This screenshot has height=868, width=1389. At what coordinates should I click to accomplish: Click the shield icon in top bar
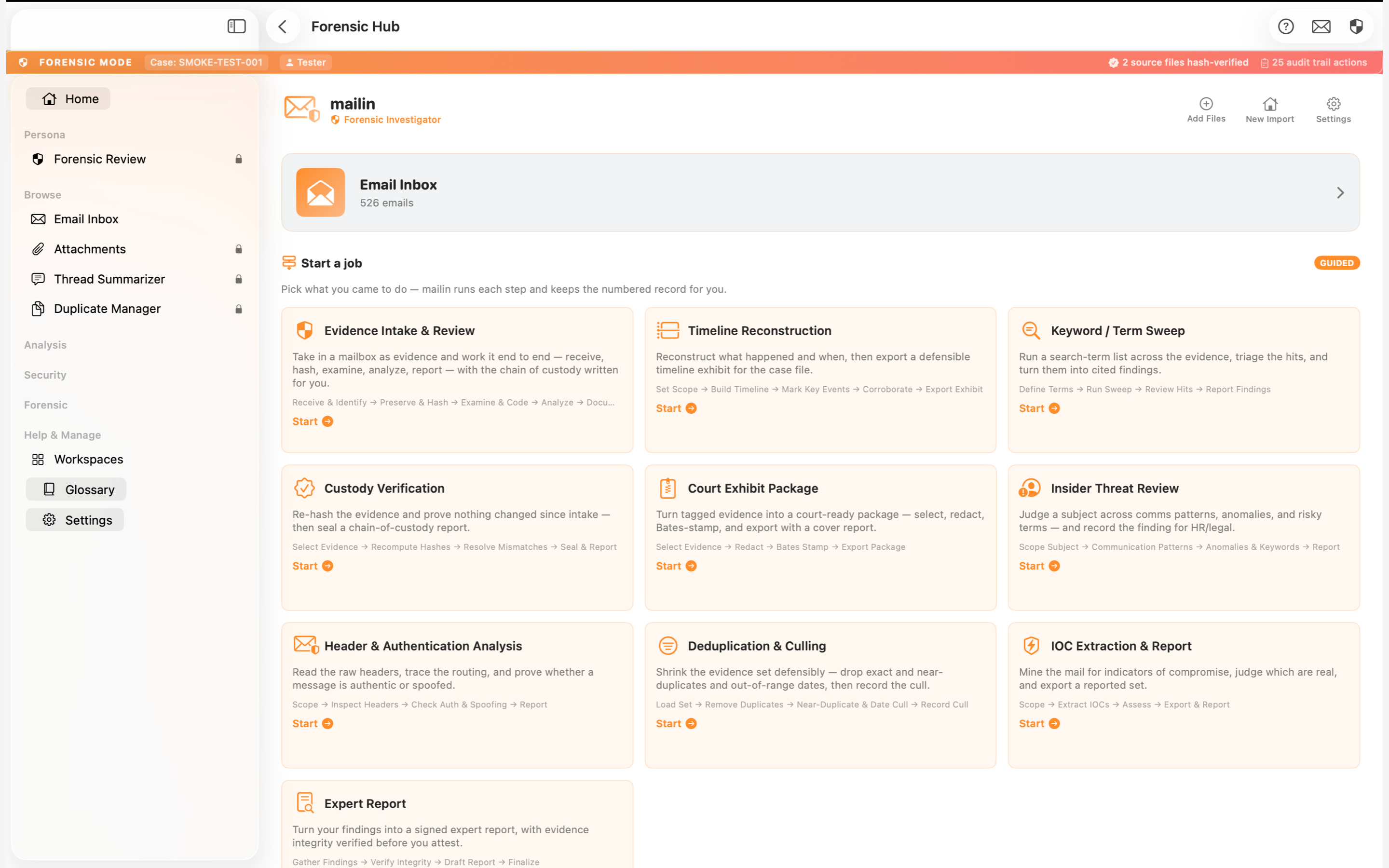click(x=1356, y=27)
